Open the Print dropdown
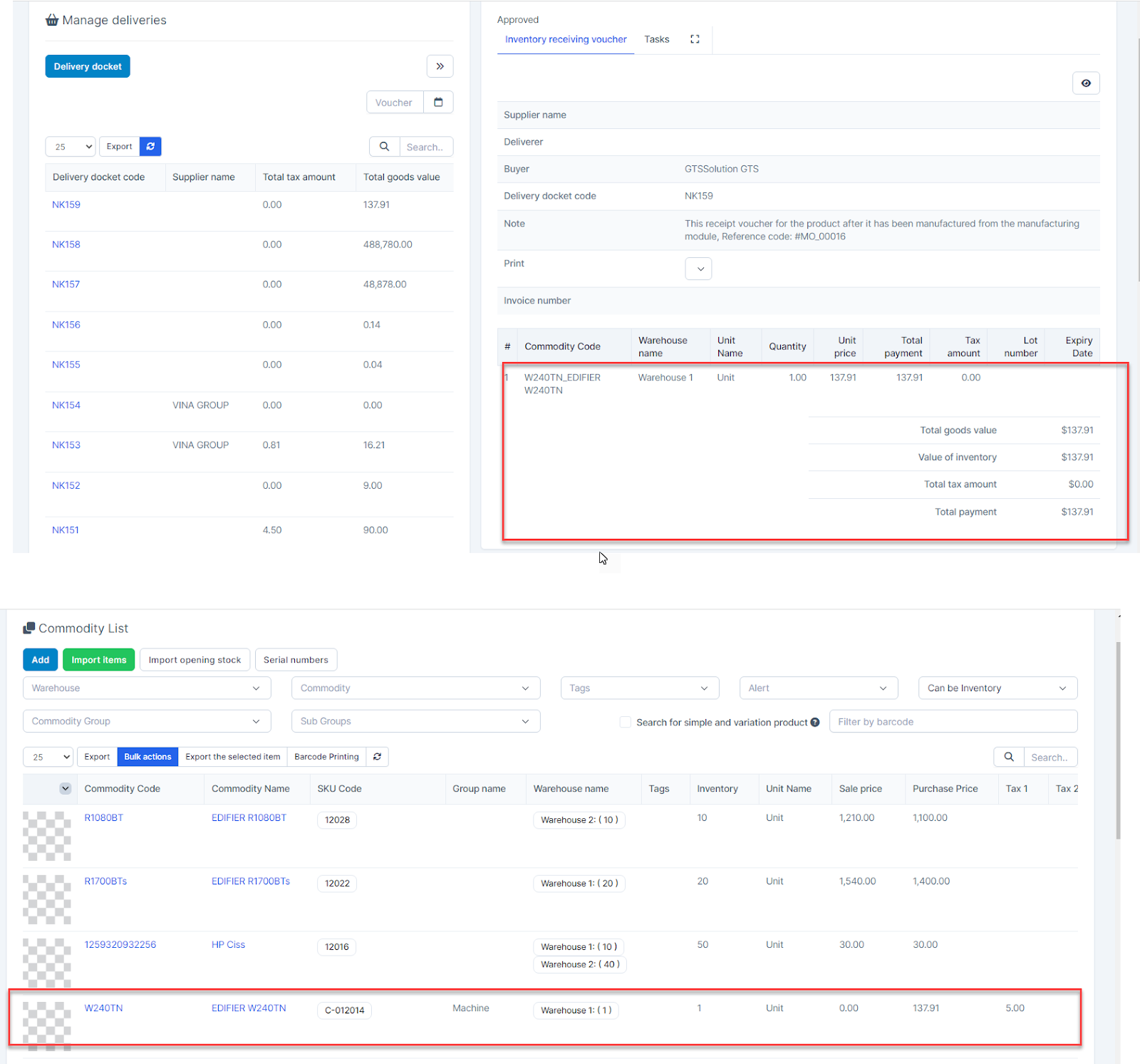Viewport: 1140px width, 1064px height. pos(698,269)
